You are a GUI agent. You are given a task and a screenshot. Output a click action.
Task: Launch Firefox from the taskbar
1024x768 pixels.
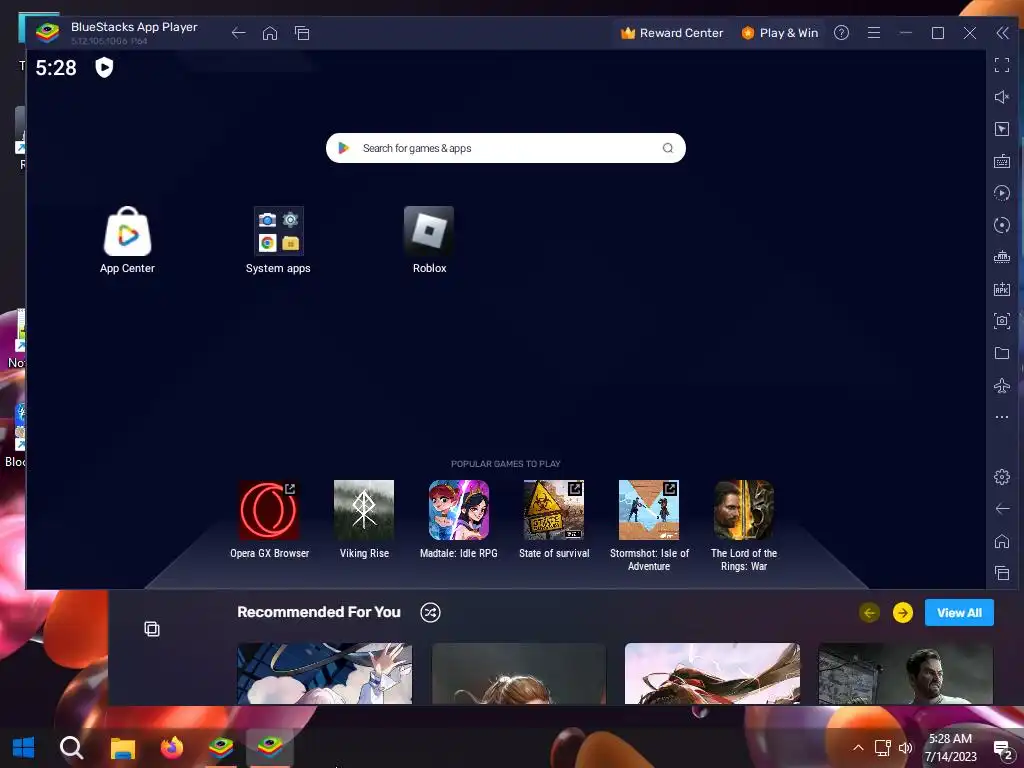point(172,747)
